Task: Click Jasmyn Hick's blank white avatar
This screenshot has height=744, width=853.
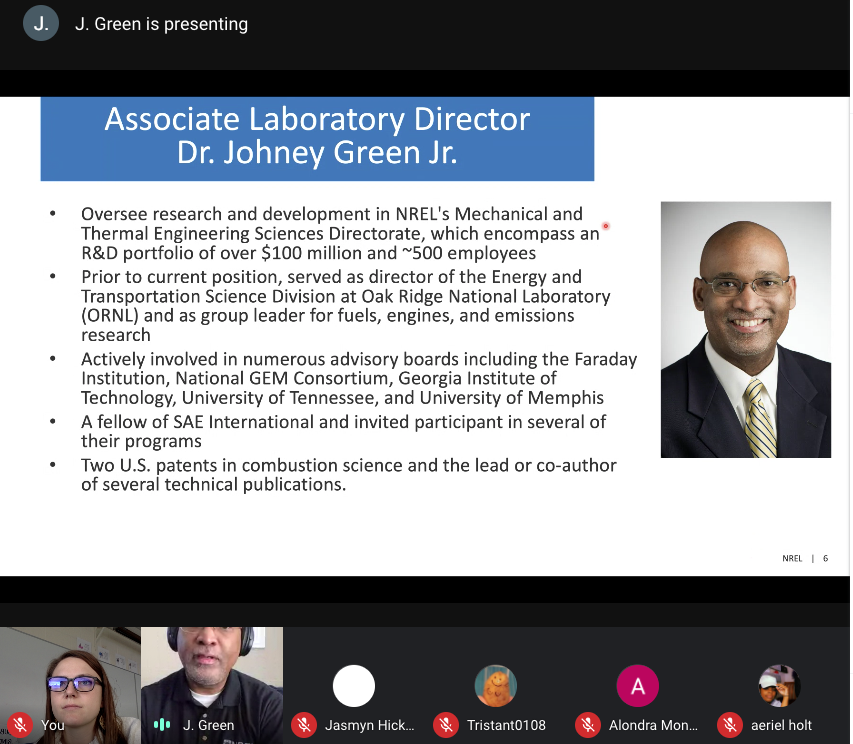Action: click(x=354, y=686)
